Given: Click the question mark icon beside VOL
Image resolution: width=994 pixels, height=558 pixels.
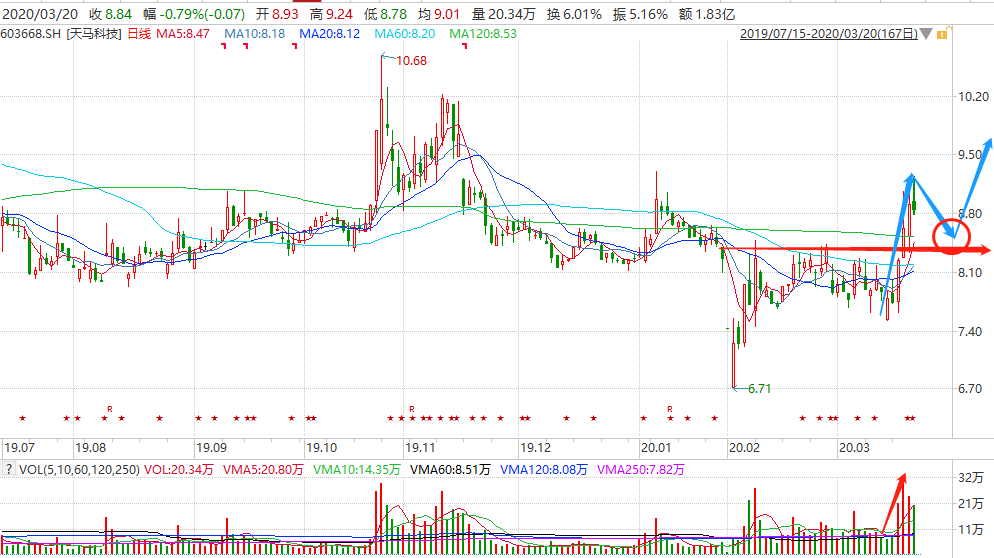Looking at the screenshot, I should [10, 469].
